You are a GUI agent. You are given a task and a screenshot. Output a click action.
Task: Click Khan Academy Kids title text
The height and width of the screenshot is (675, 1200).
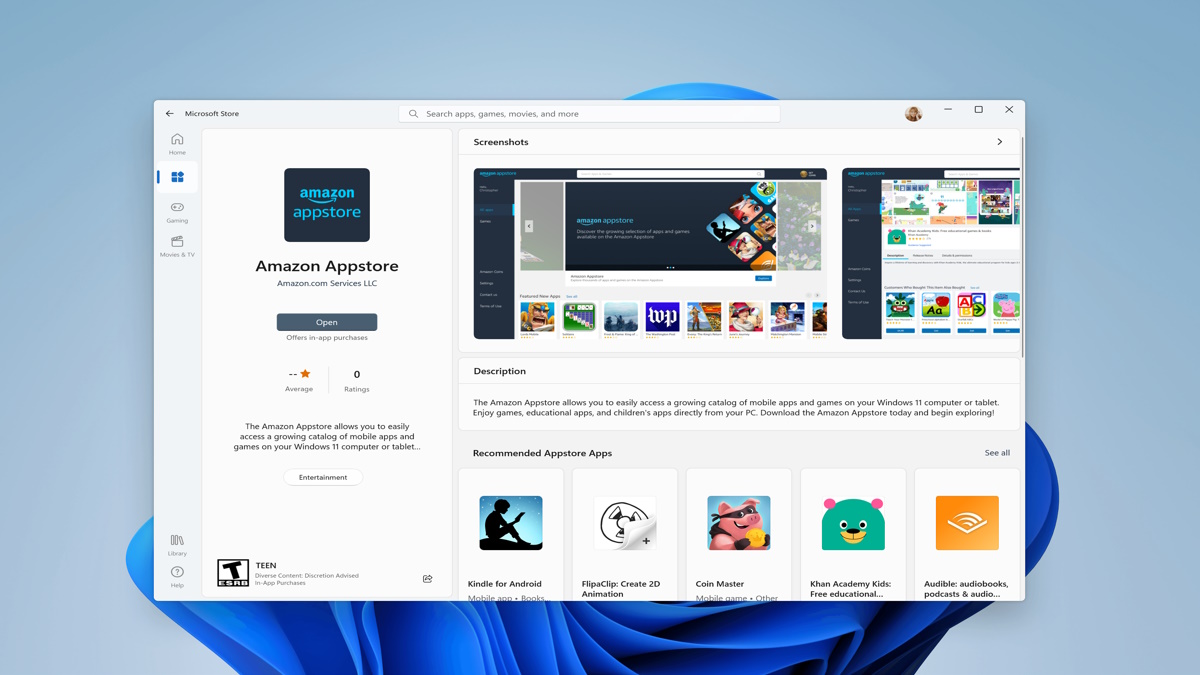(x=850, y=589)
